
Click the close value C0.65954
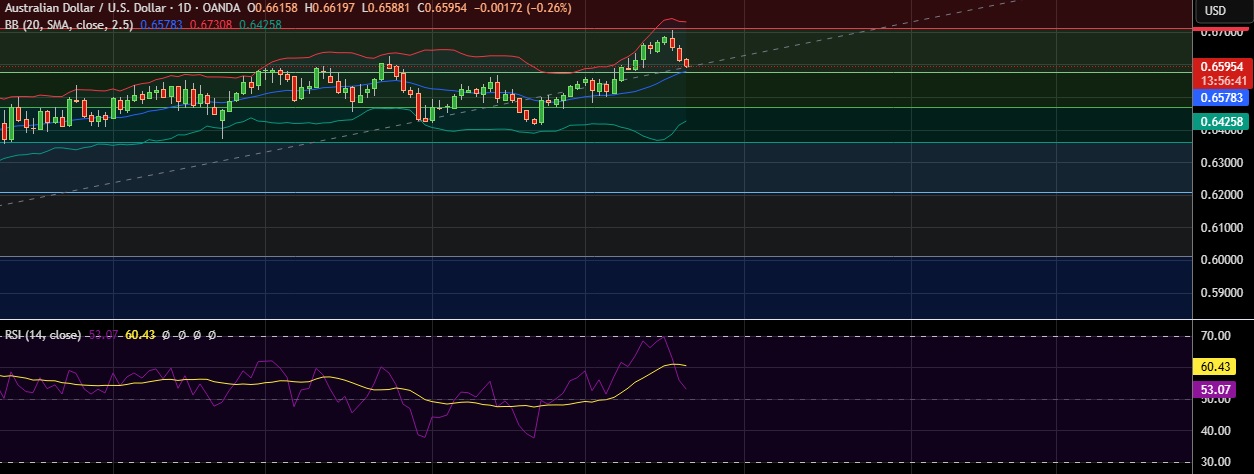pyautogui.click(x=440, y=9)
